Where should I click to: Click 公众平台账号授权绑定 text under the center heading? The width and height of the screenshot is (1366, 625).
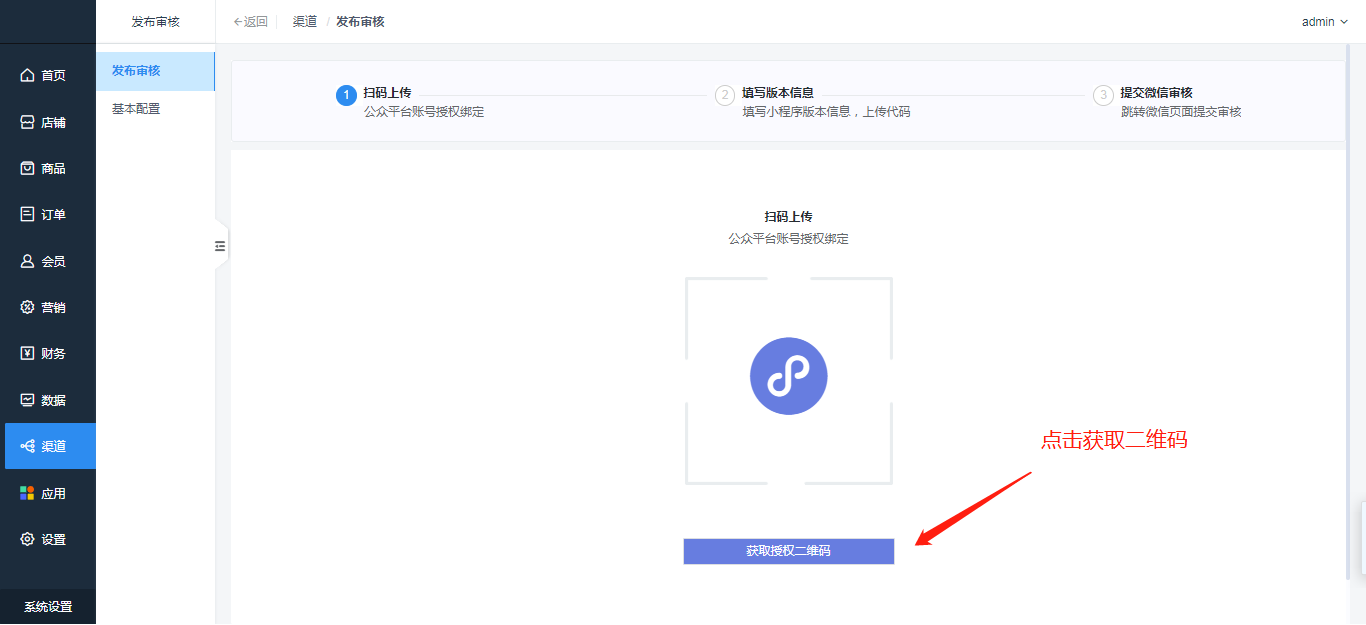[x=789, y=239]
